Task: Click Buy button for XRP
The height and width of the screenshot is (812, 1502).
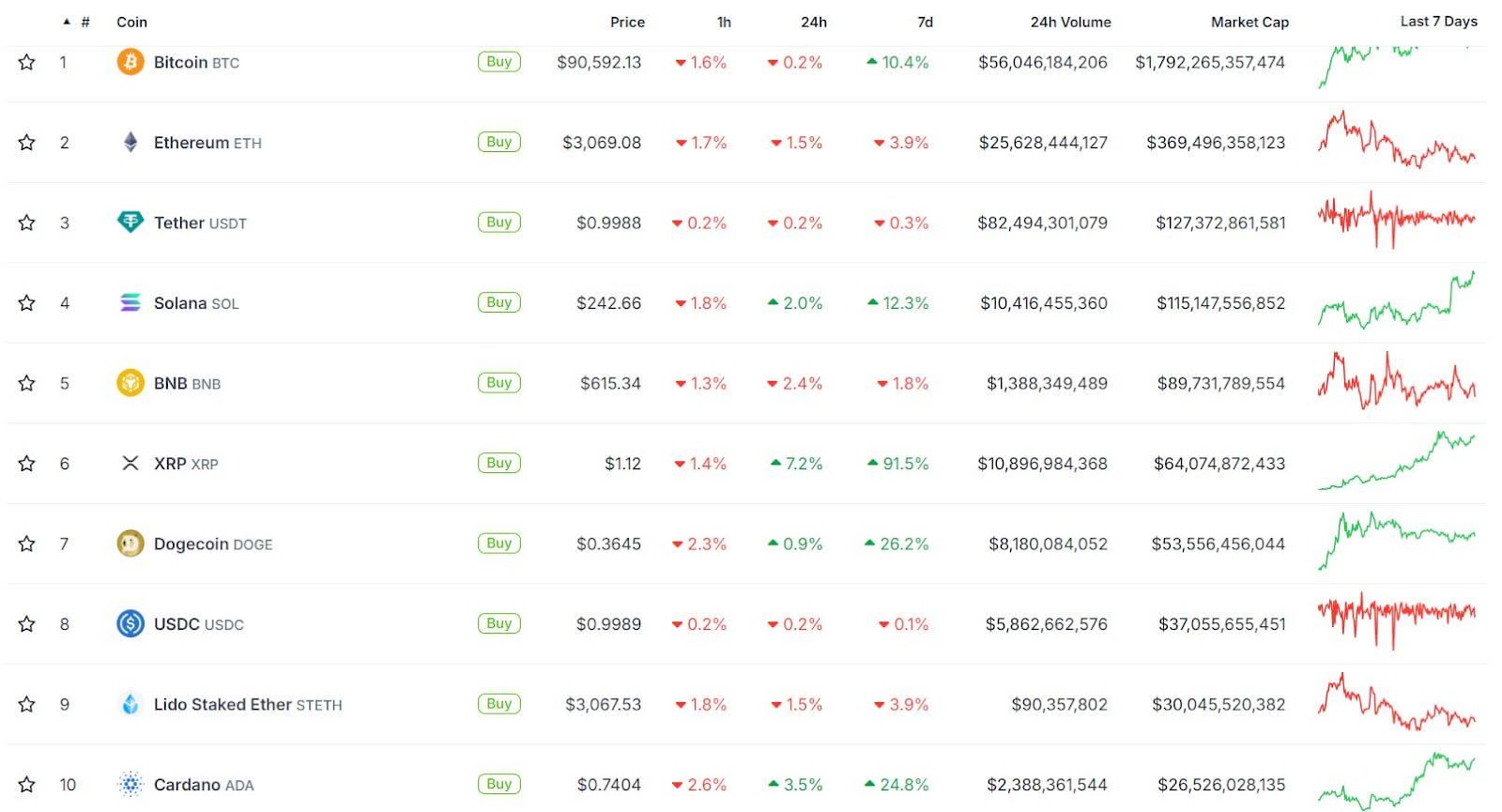Action: (499, 463)
